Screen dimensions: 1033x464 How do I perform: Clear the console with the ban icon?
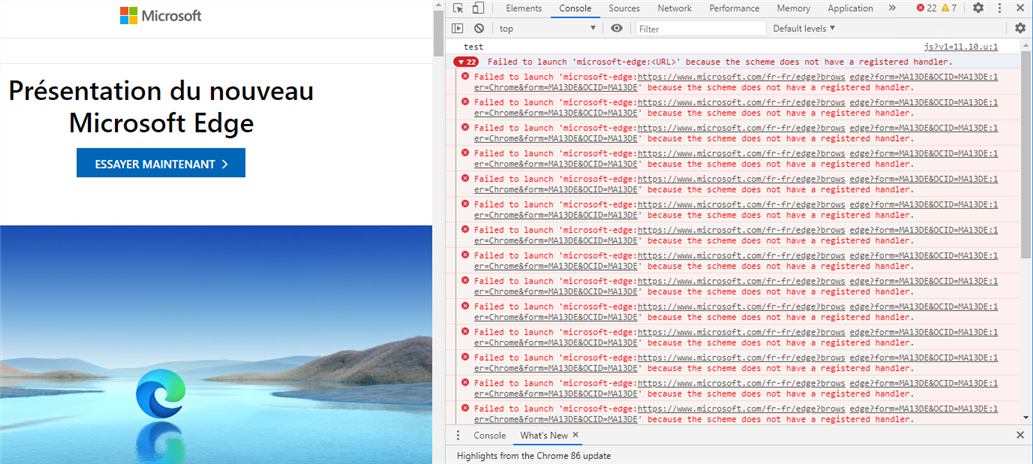[479, 28]
